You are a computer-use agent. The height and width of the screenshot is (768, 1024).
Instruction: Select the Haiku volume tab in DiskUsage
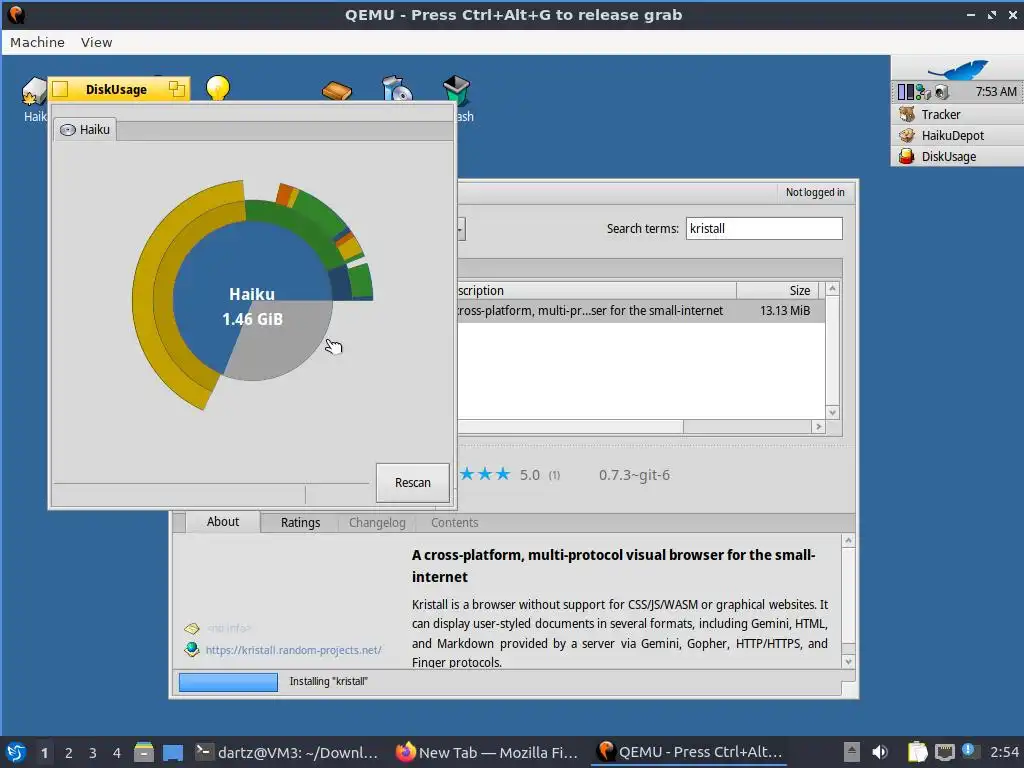[86, 129]
